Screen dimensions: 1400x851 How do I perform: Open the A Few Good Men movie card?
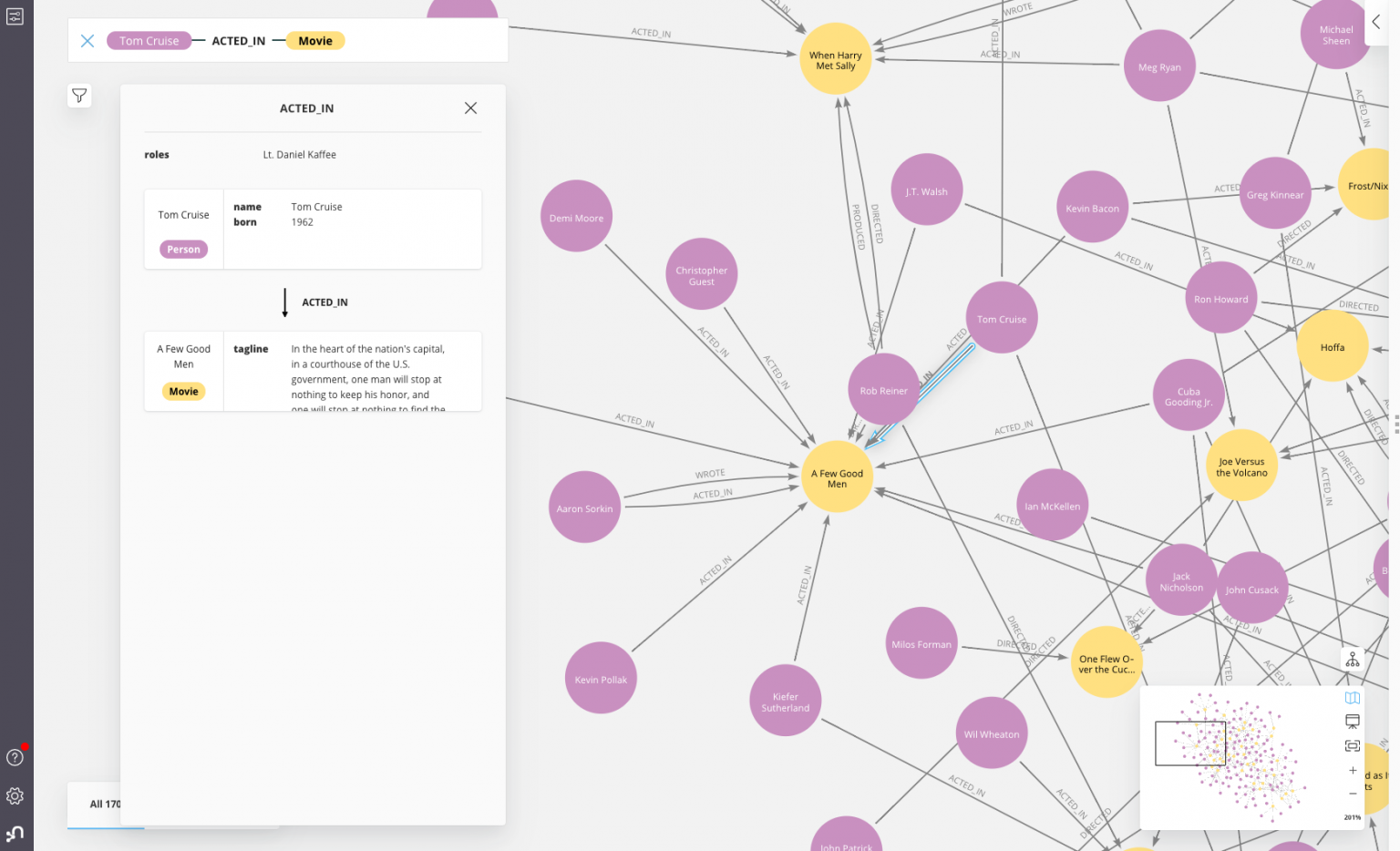(x=183, y=356)
